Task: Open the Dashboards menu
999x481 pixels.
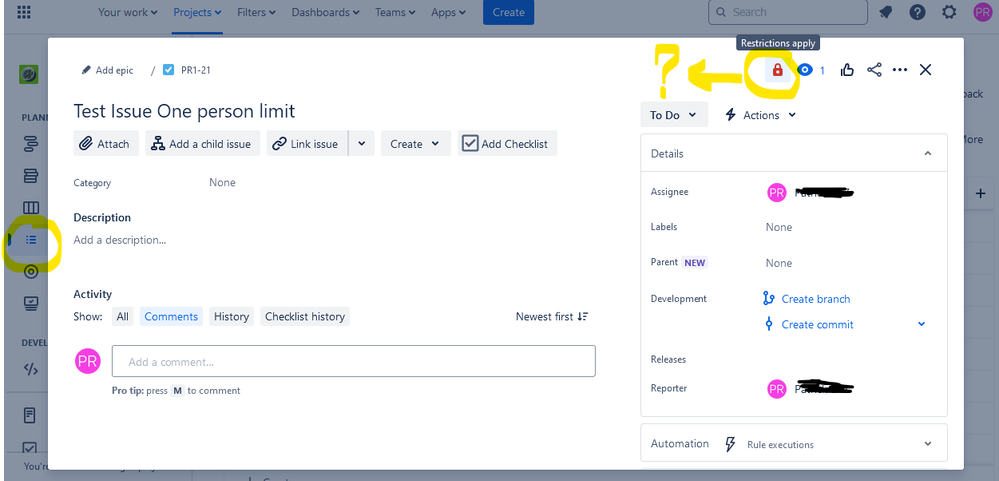Action: pyautogui.click(x=326, y=12)
